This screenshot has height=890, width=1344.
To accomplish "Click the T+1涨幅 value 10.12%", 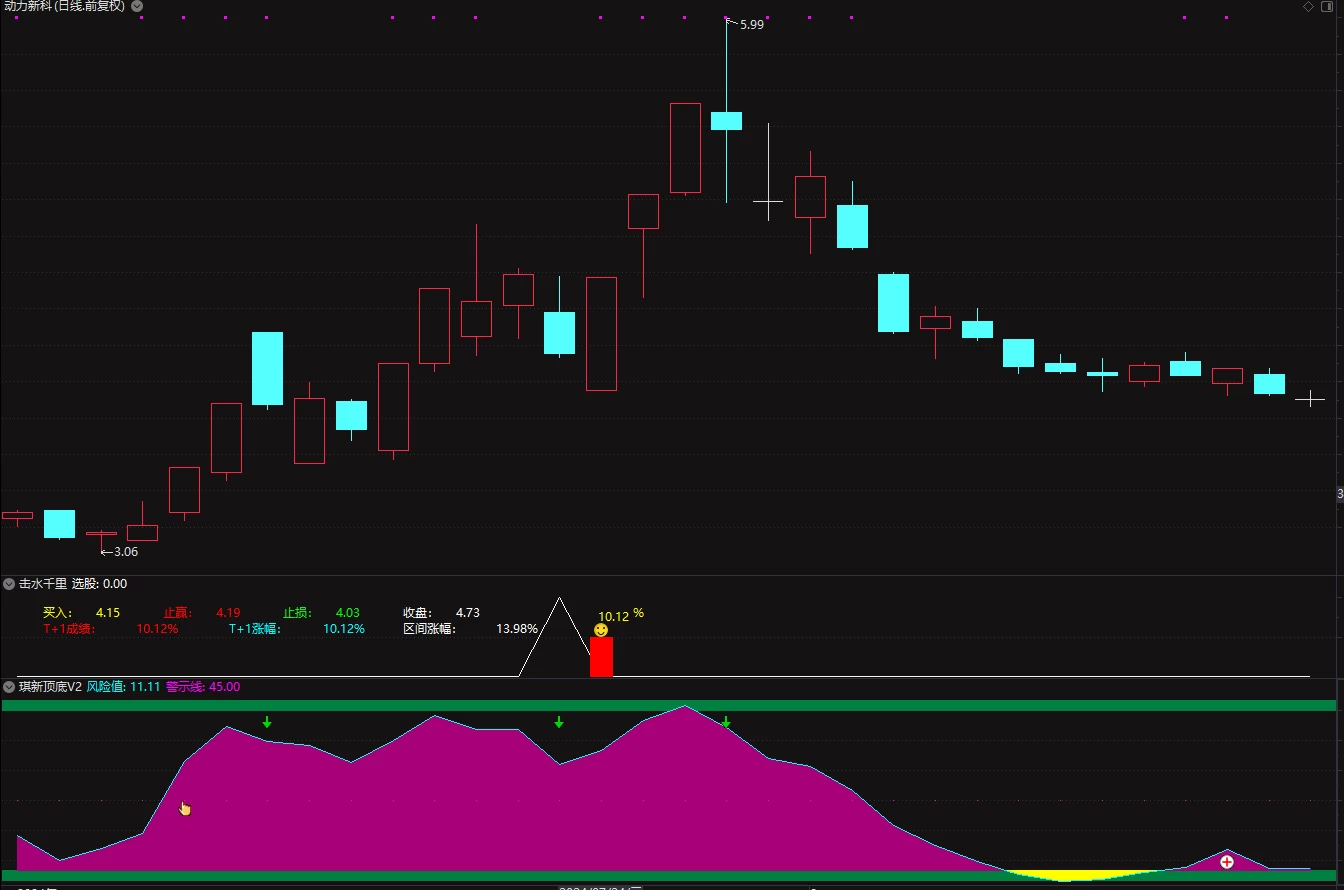I will point(344,628).
